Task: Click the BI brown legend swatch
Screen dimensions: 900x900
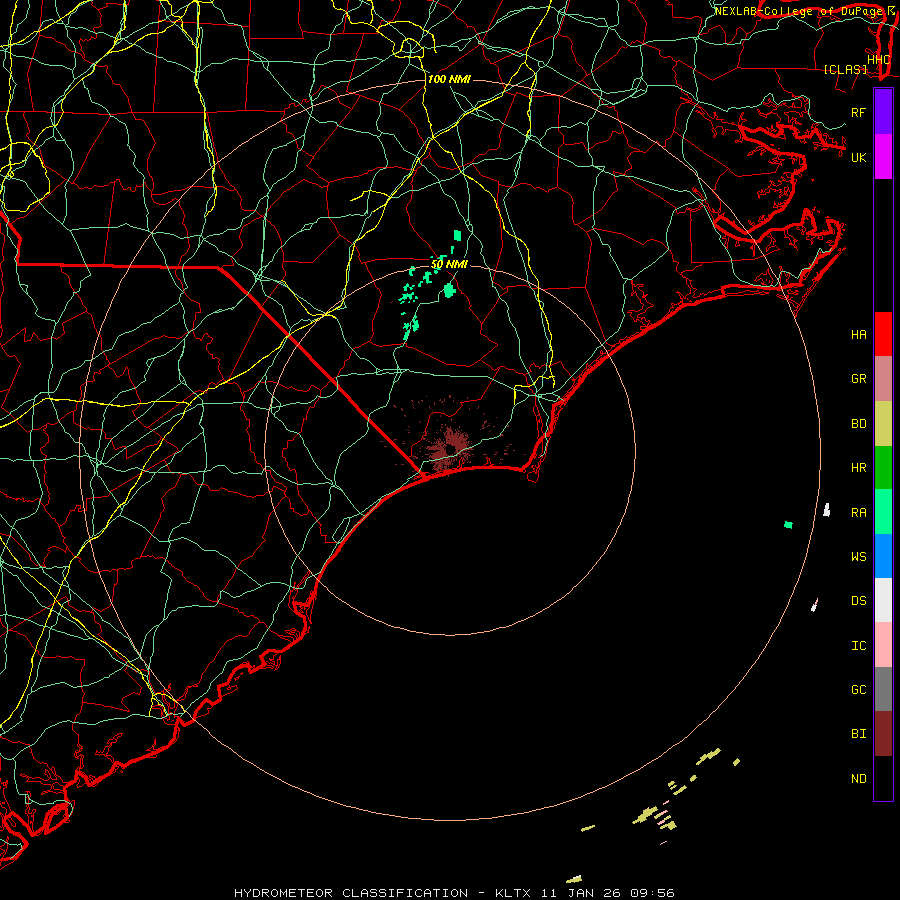Action: [x=883, y=734]
